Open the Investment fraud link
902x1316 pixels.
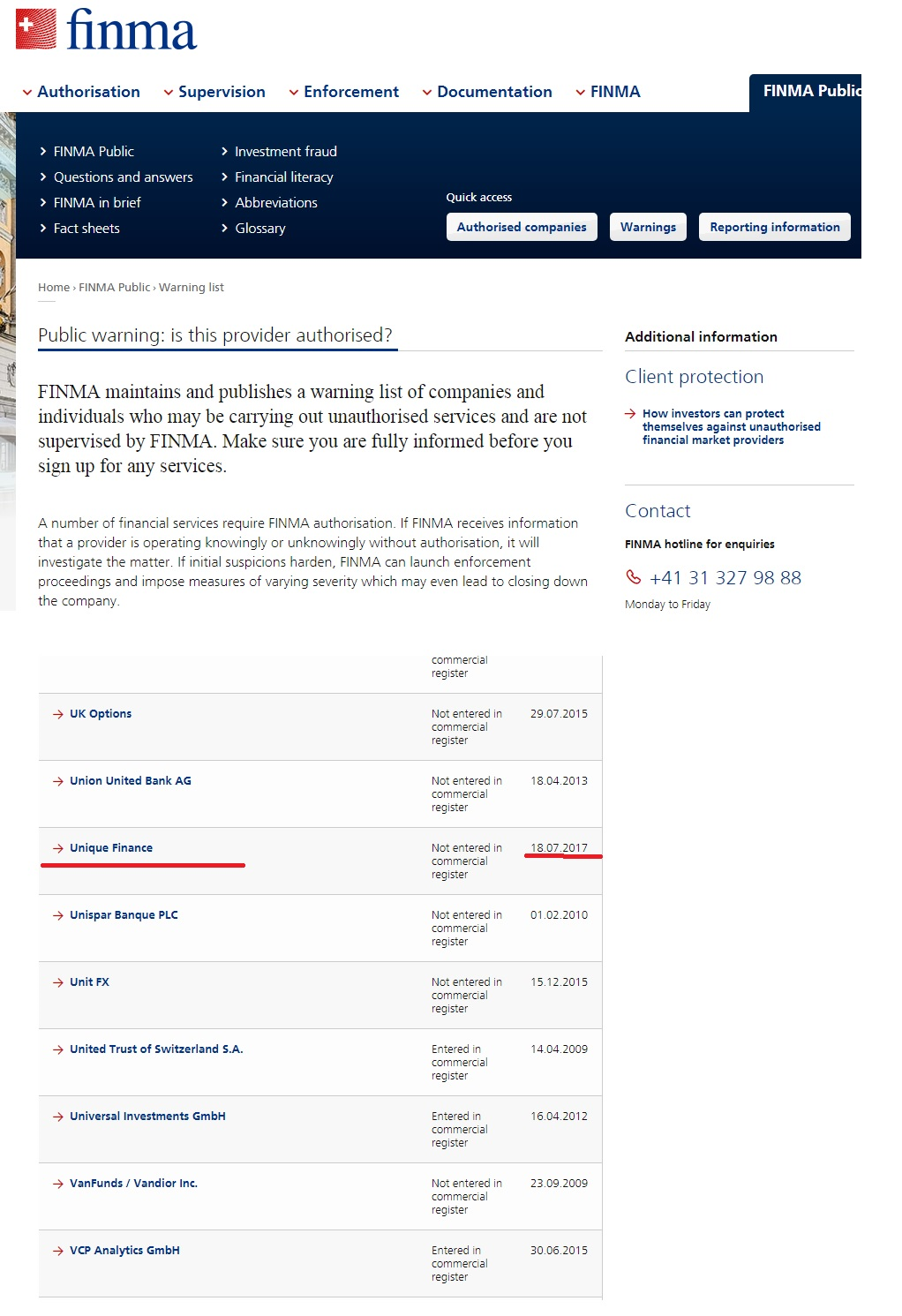click(285, 151)
